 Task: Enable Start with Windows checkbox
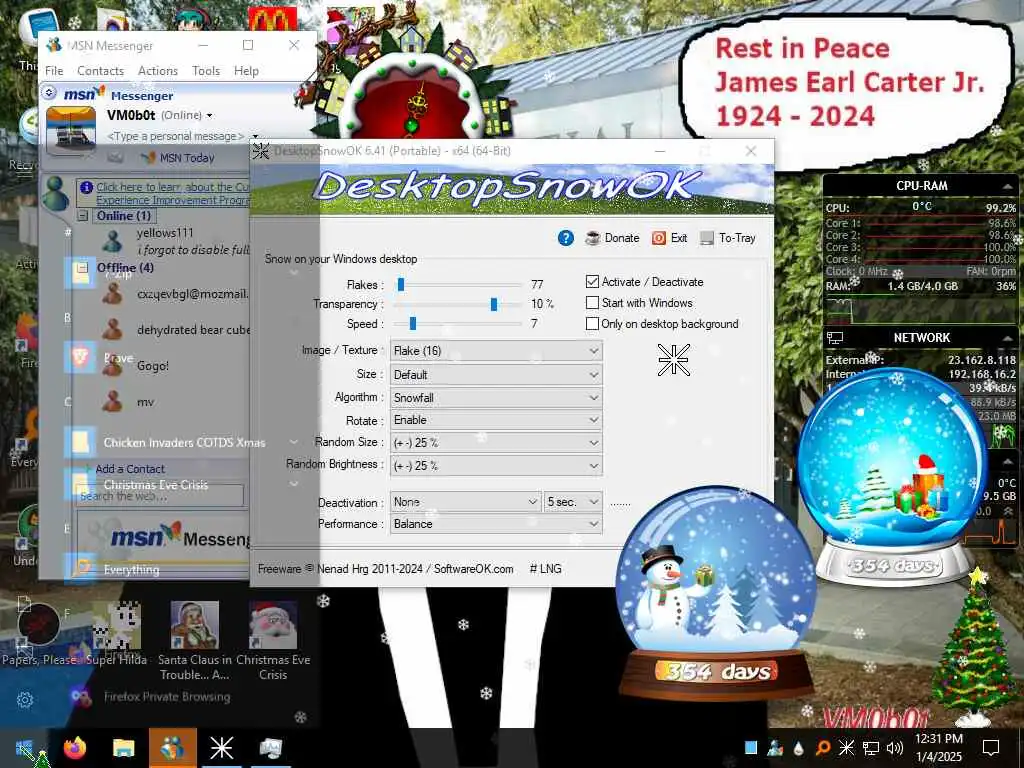pyautogui.click(x=592, y=303)
